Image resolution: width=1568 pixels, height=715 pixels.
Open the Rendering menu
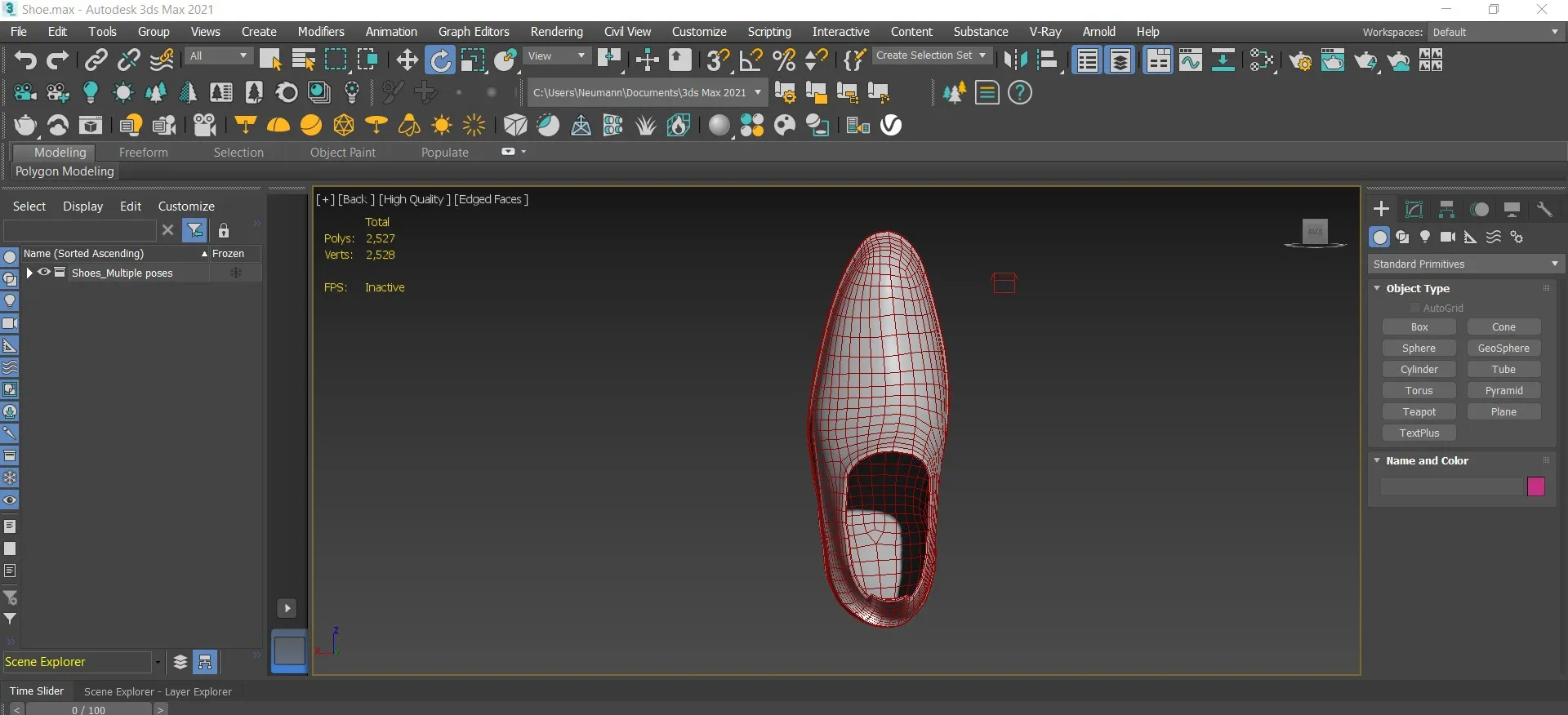556,32
